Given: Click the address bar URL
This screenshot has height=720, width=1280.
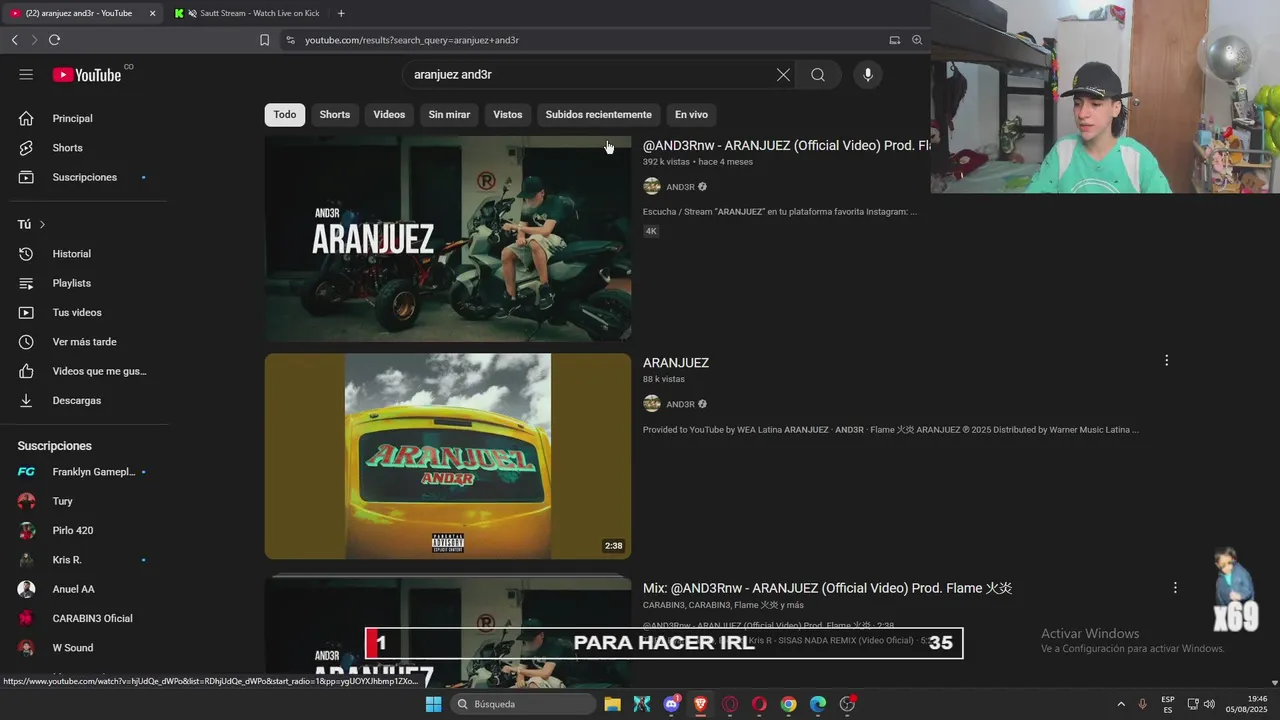Looking at the screenshot, I should pos(412,40).
